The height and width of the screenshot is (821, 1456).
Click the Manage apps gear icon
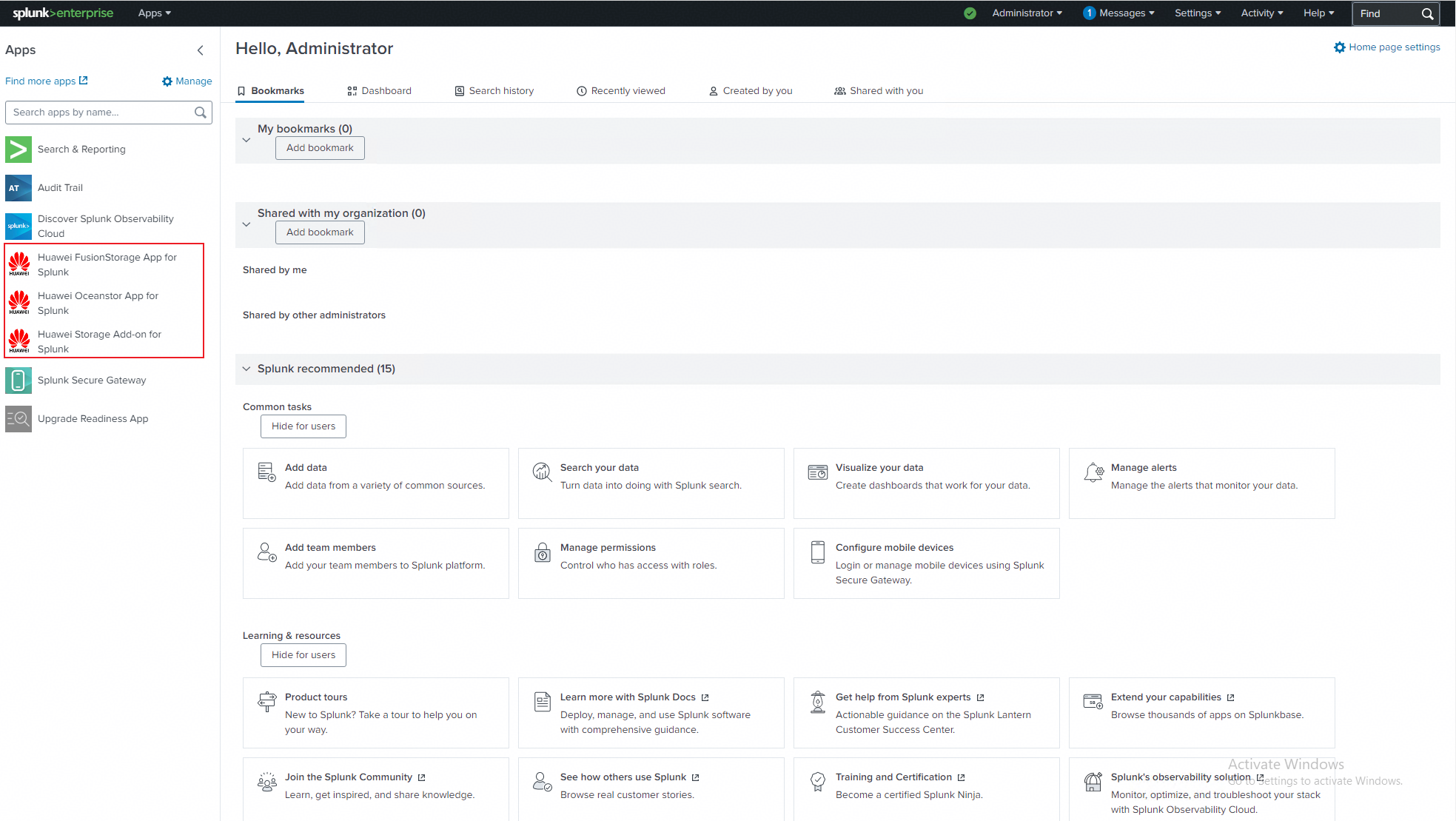click(167, 81)
